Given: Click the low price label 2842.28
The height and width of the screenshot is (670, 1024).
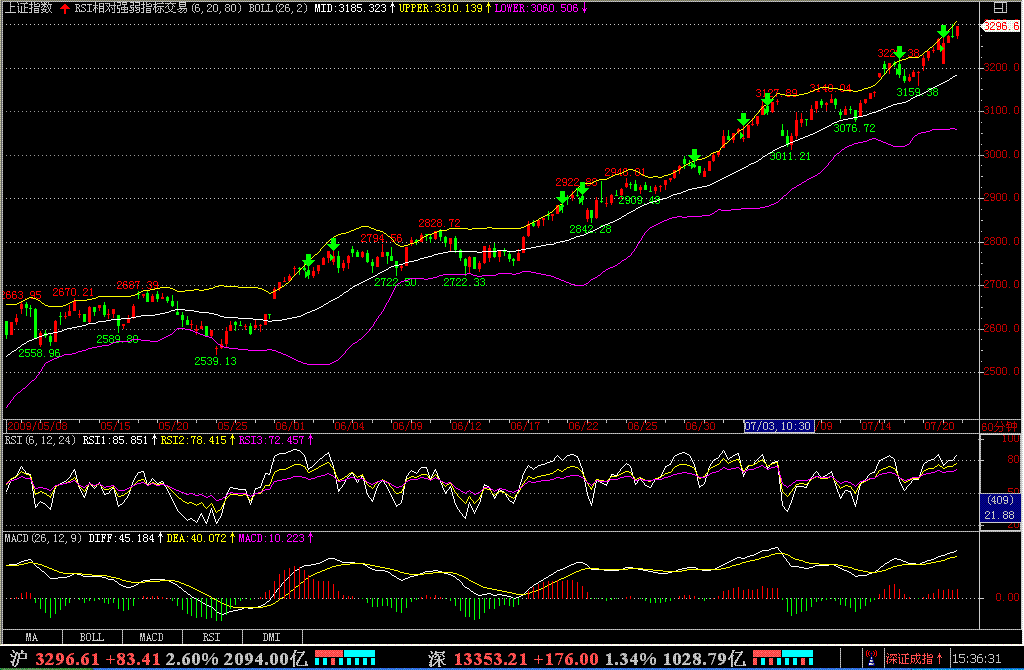Looking at the screenshot, I should point(590,229).
